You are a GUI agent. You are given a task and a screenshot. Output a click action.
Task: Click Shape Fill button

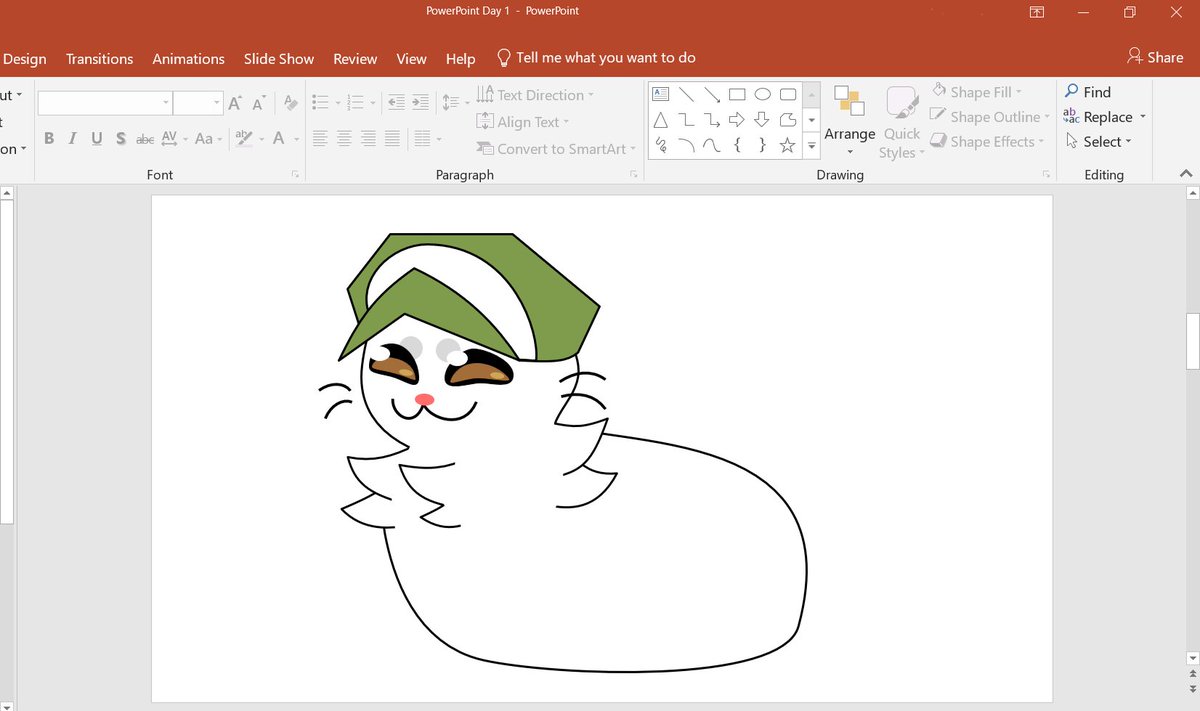coord(977,92)
